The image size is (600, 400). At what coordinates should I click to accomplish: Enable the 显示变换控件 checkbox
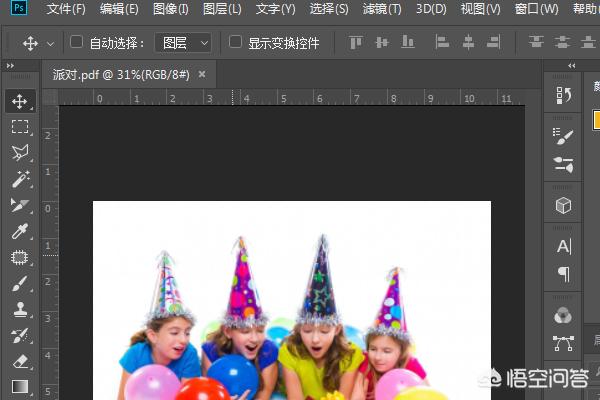click(x=235, y=43)
